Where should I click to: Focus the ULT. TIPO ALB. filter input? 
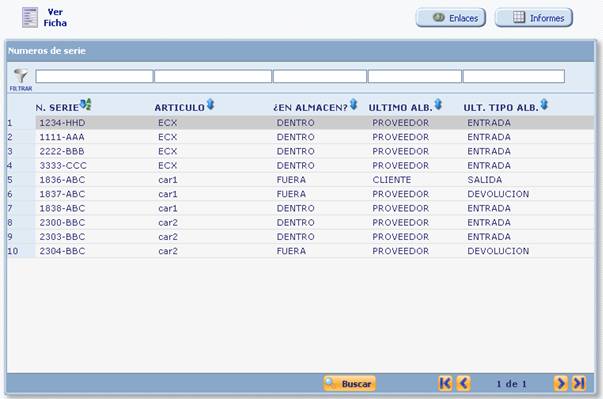point(514,76)
